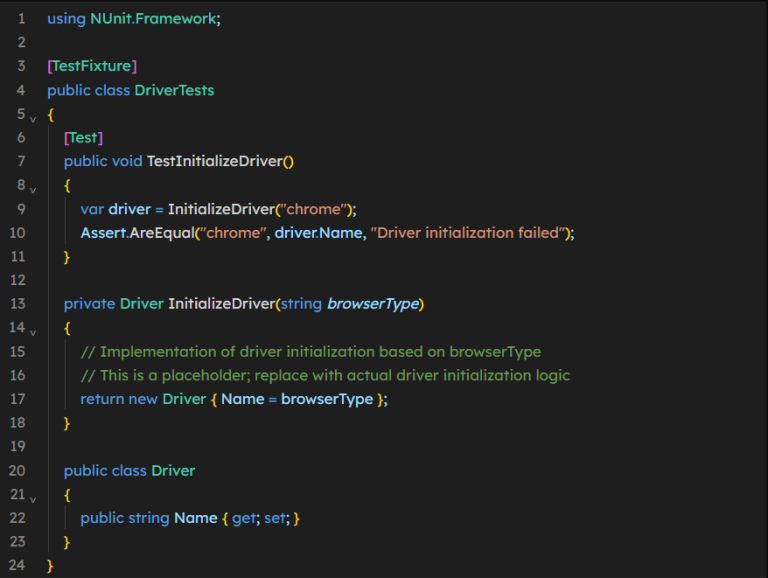Click line number 1 in the gutter
768x578 pixels.
coord(21,19)
